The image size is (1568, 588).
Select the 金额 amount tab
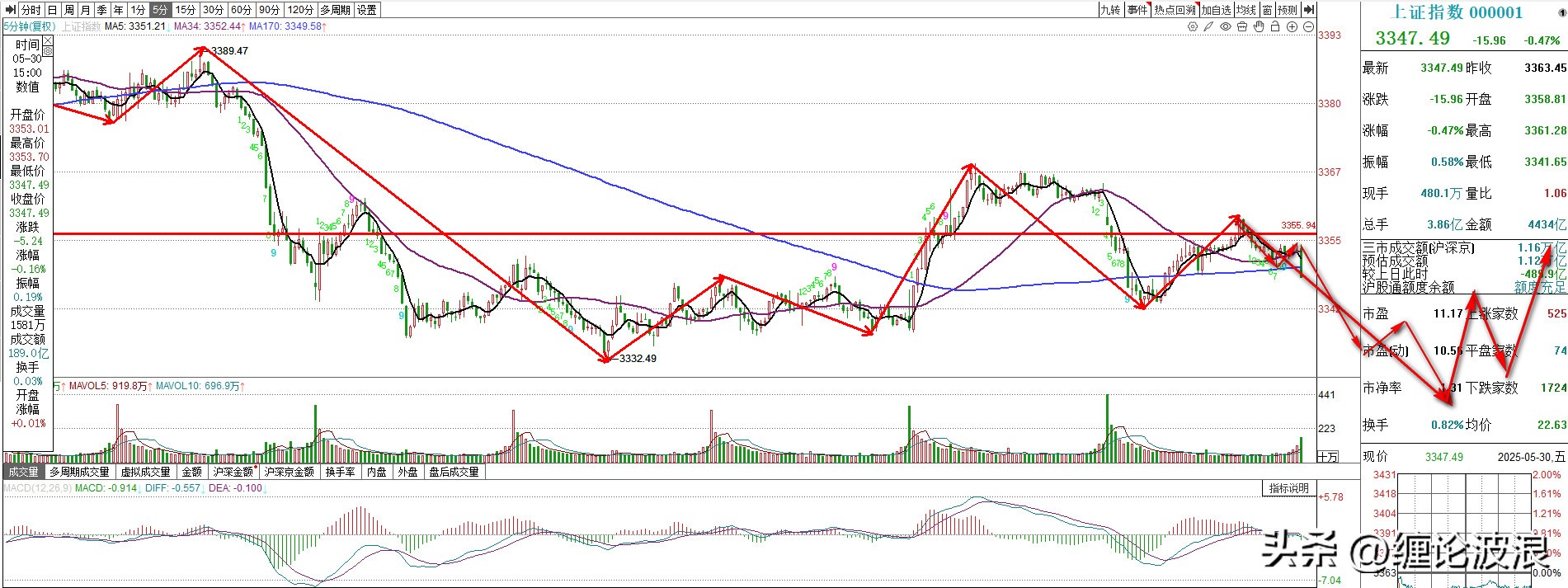191,472
